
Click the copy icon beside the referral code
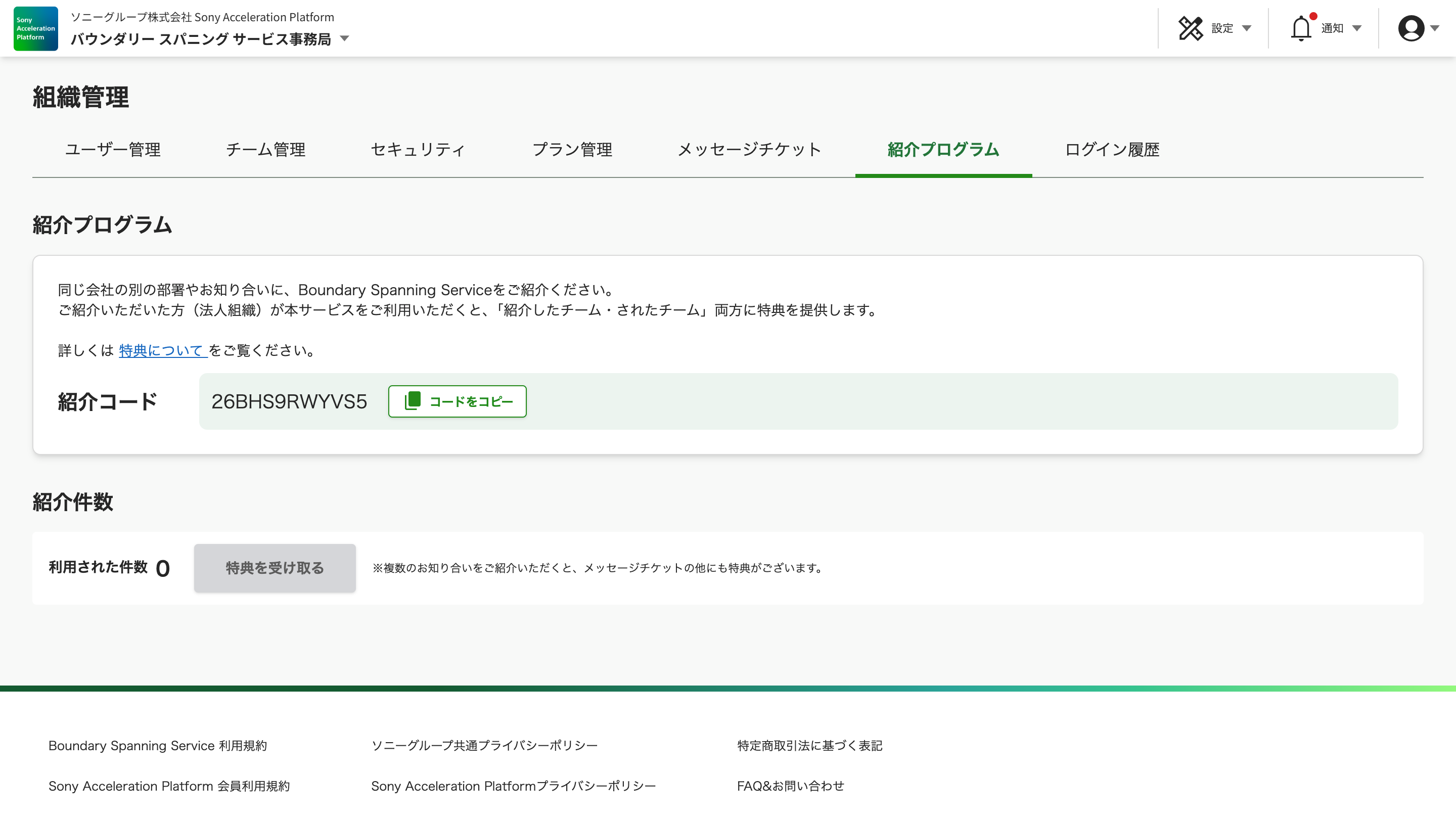click(x=413, y=401)
